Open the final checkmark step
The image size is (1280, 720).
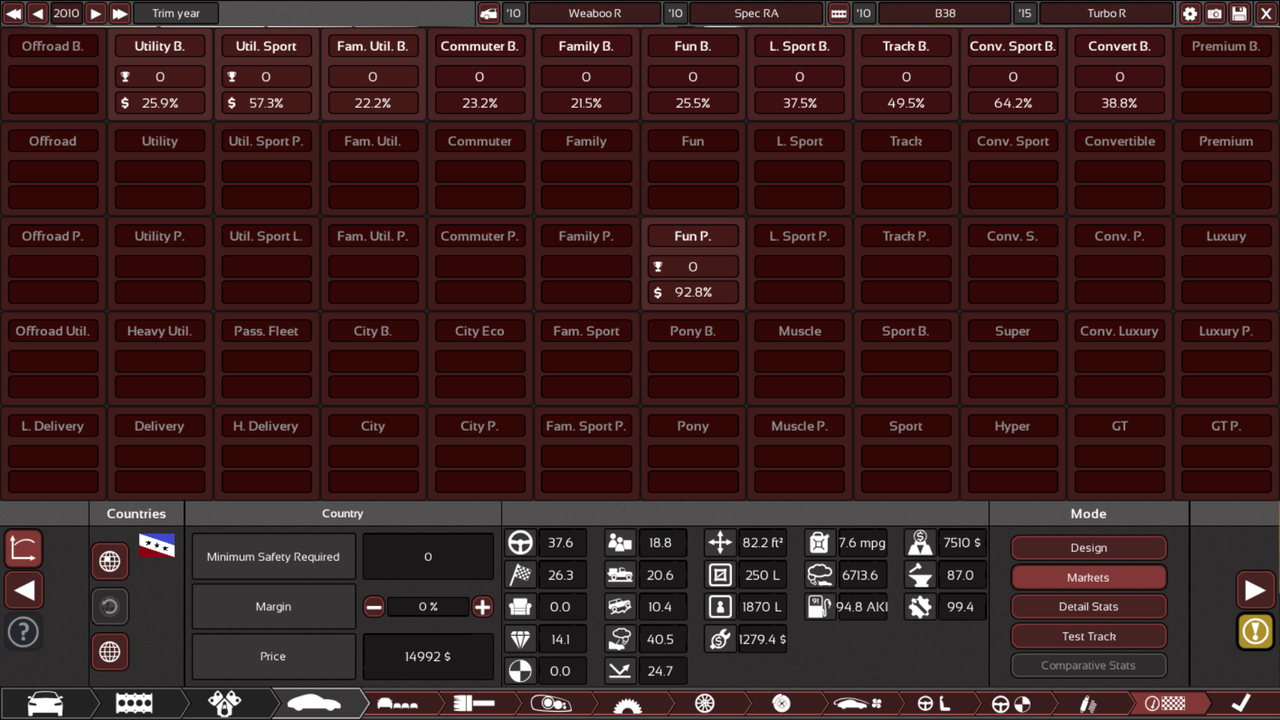tap(1240, 704)
